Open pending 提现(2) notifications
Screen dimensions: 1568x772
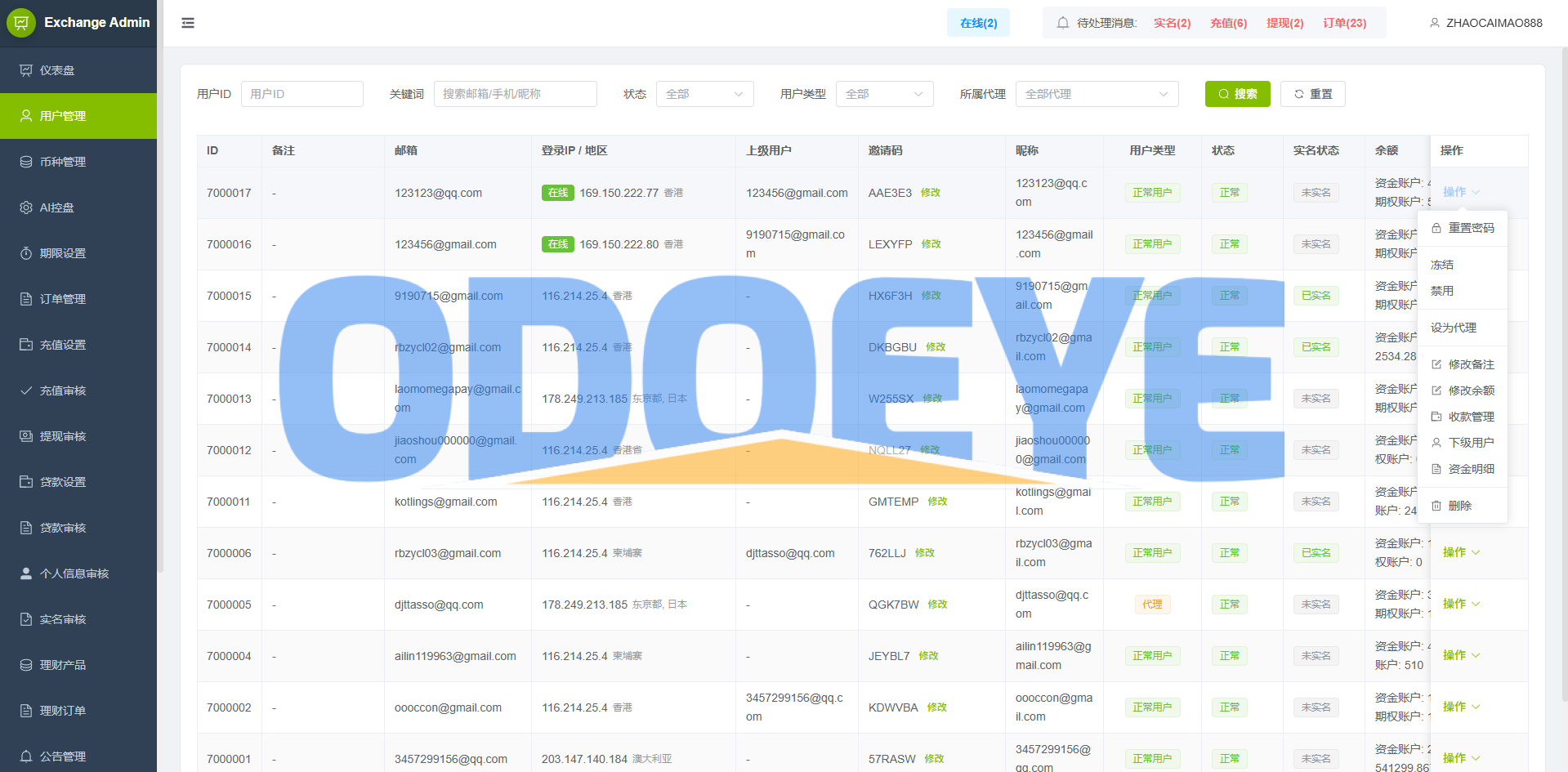click(x=1284, y=23)
